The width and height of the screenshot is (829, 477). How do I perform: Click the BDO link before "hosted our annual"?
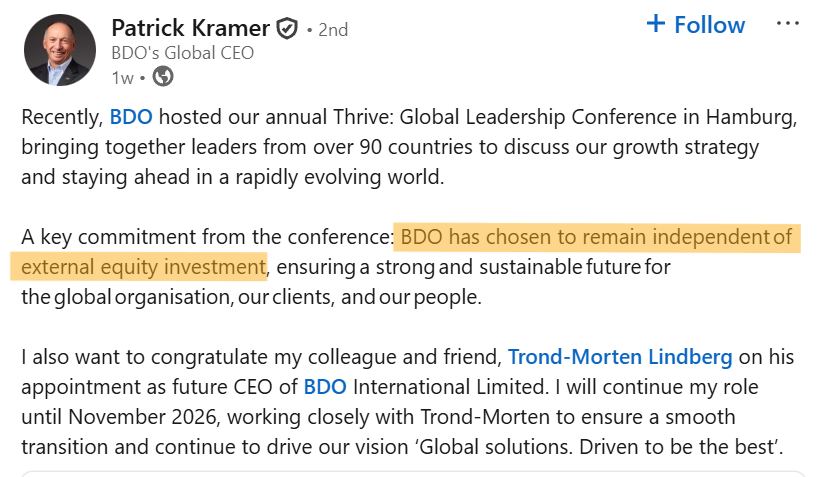tap(131, 116)
